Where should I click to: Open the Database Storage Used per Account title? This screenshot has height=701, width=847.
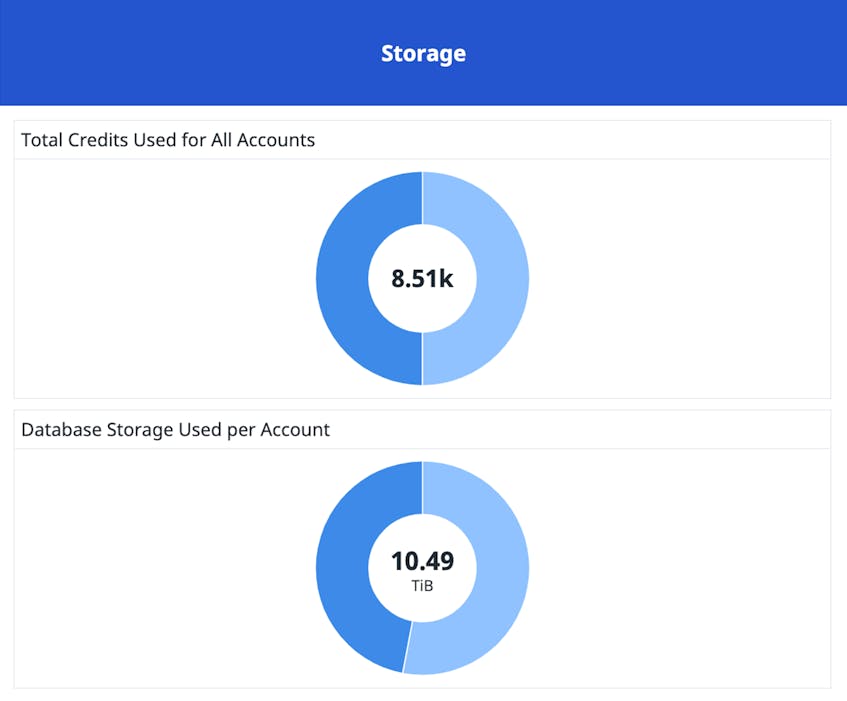(176, 430)
